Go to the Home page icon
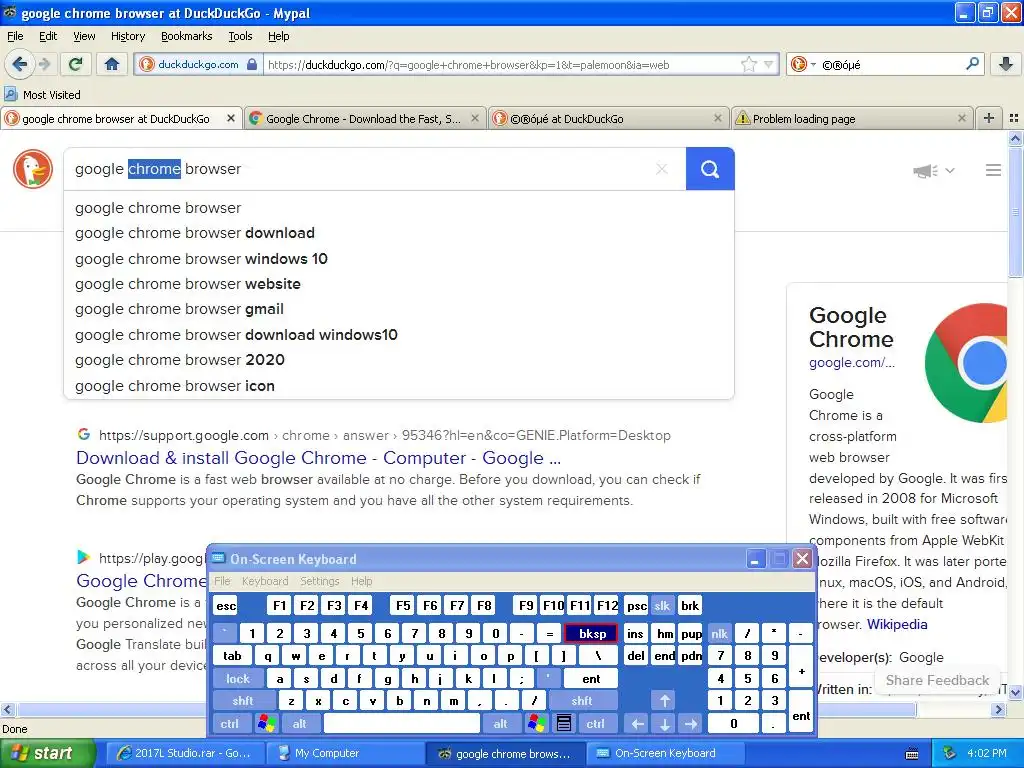Screen dimensions: 1024x768 pyautogui.click(x=112, y=64)
